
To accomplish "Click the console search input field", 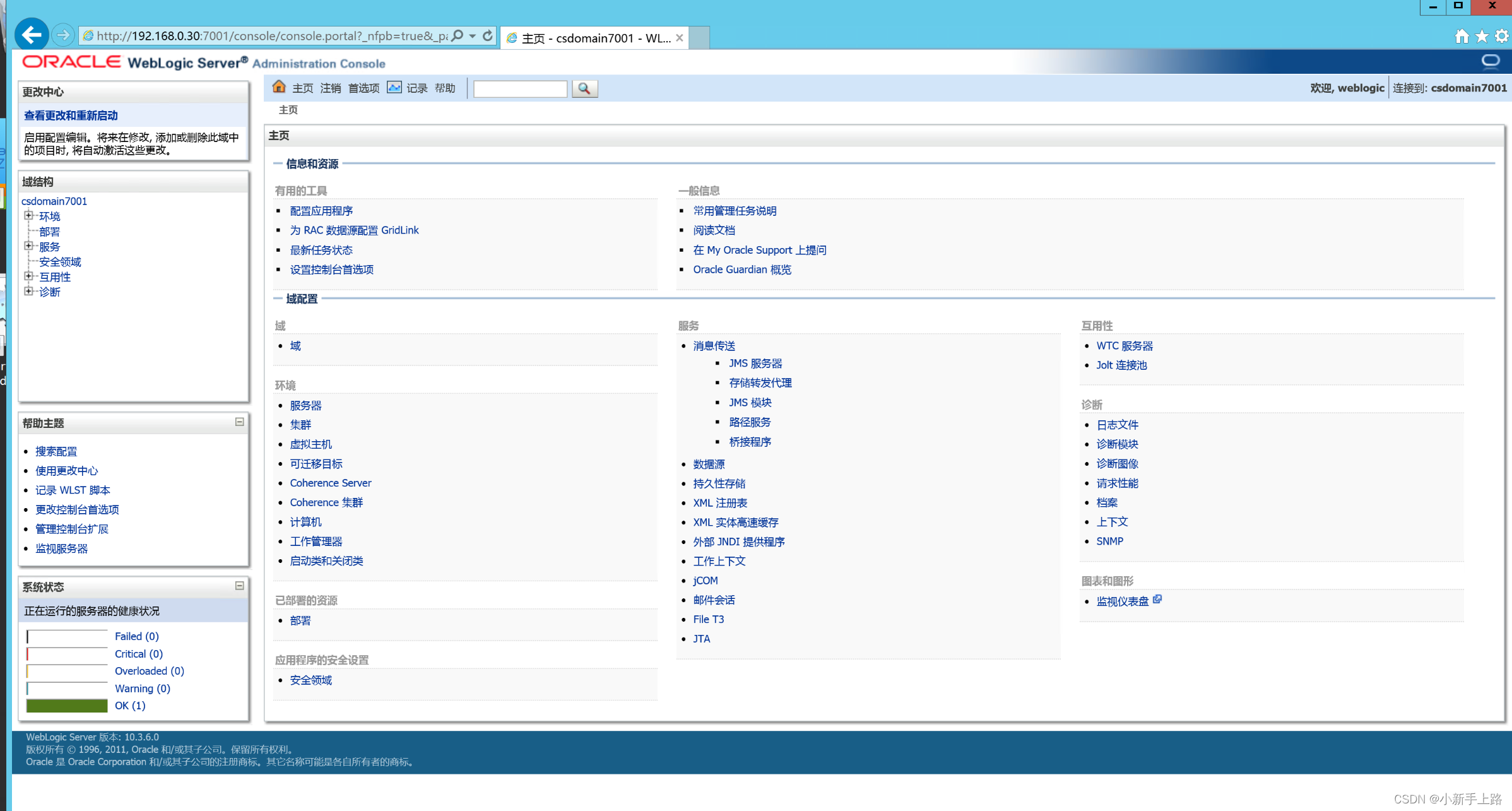I will [520, 88].
